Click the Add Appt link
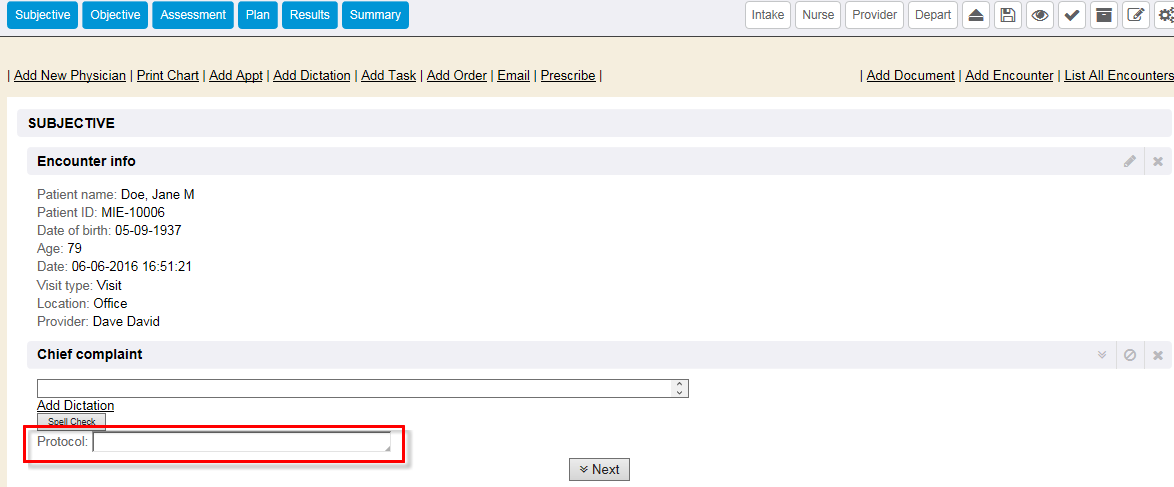The height and width of the screenshot is (487, 1174). tap(236, 76)
